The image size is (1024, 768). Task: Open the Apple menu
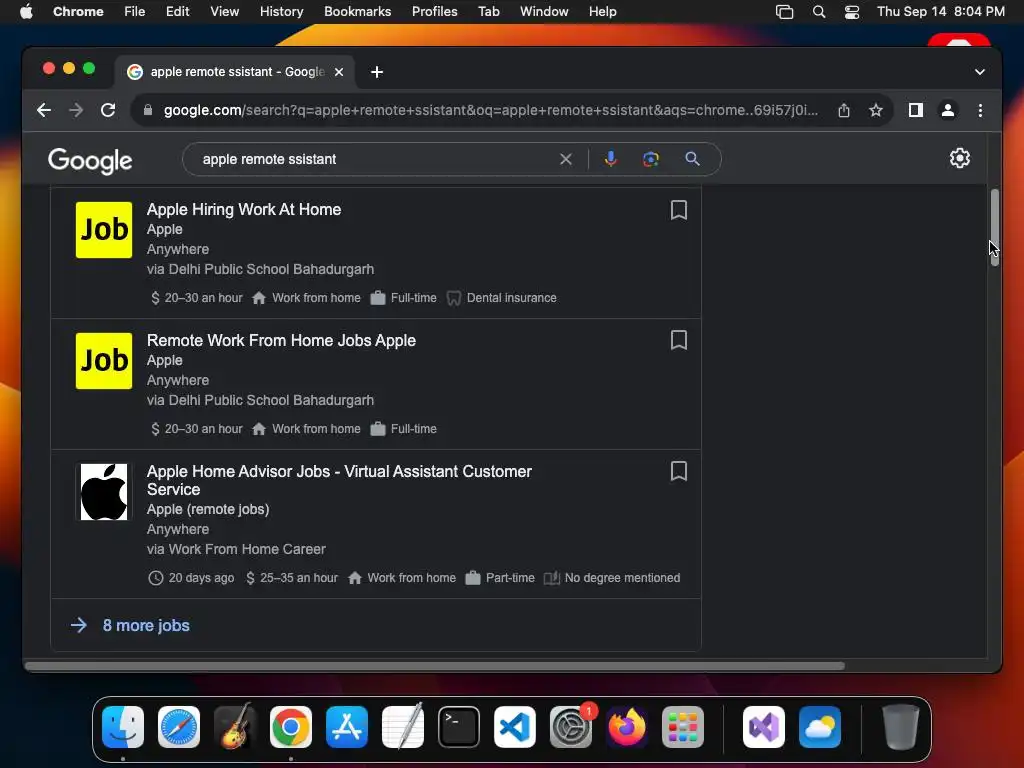coord(26,11)
